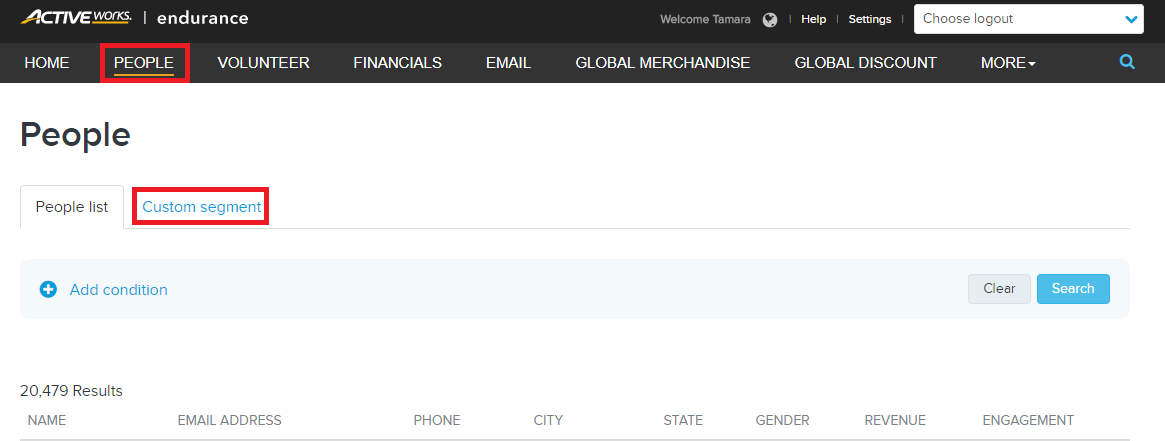Open the Settings link in header
Image resolution: width=1165 pixels, height=441 pixels.
point(870,19)
